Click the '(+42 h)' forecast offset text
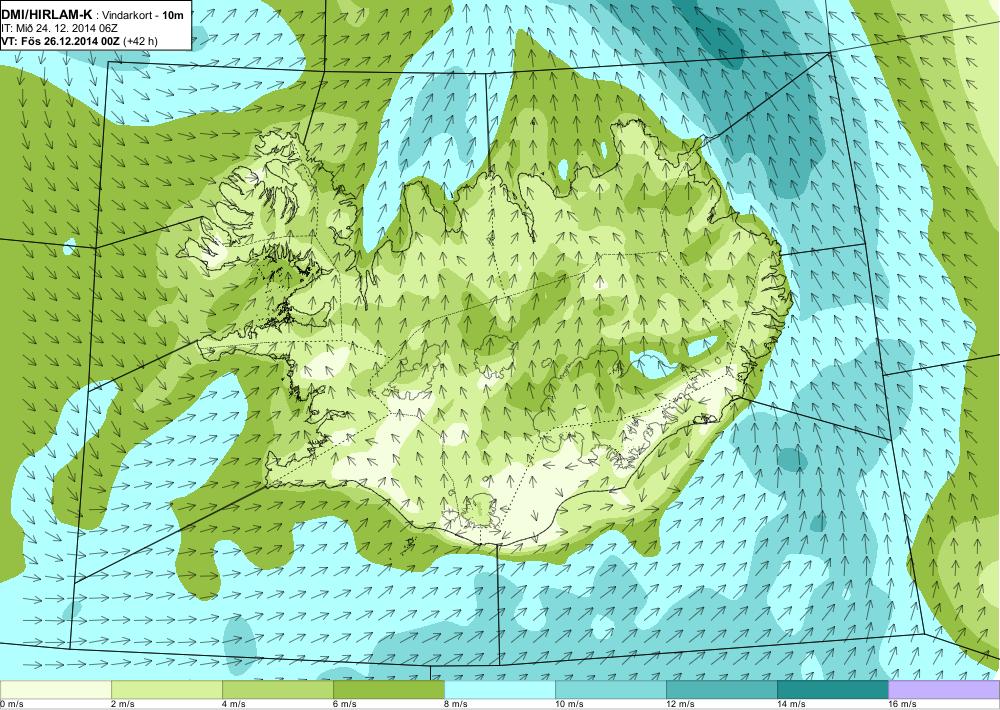This screenshot has height=710, width=1000. pos(140,41)
